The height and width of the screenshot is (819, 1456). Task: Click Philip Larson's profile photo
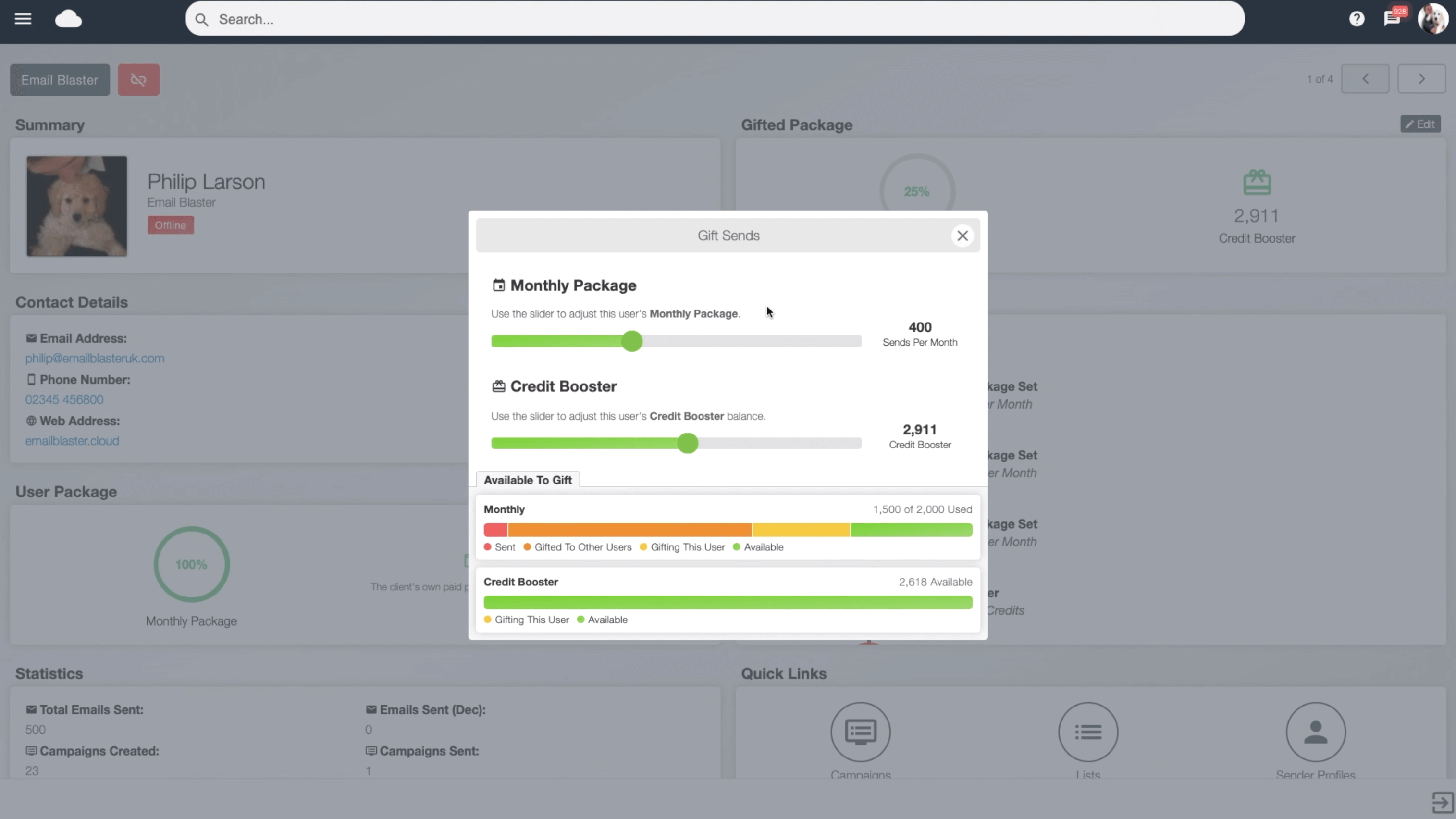click(77, 206)
